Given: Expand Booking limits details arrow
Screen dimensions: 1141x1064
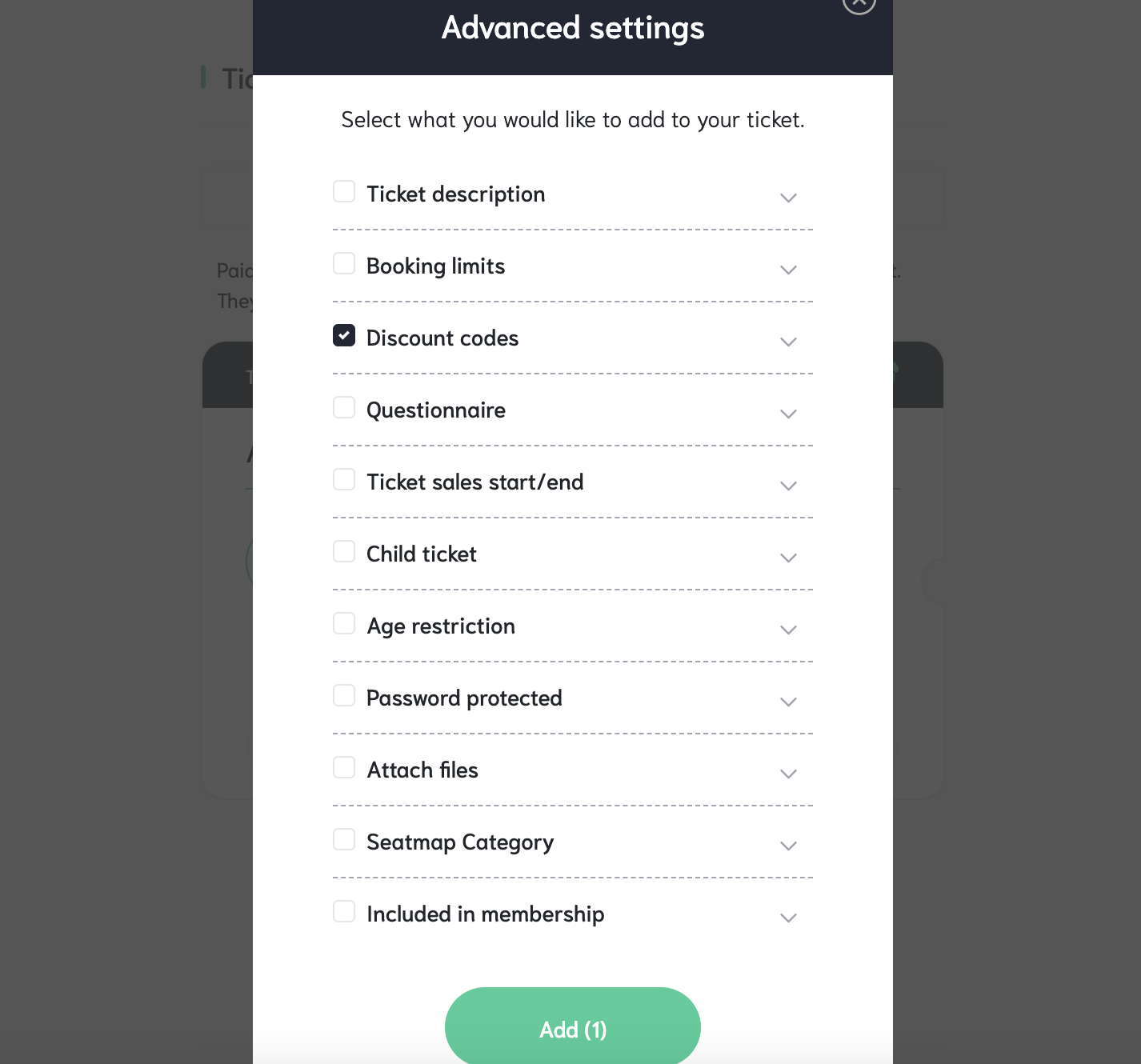Looking at the screenshot, I should pos(789,270).
